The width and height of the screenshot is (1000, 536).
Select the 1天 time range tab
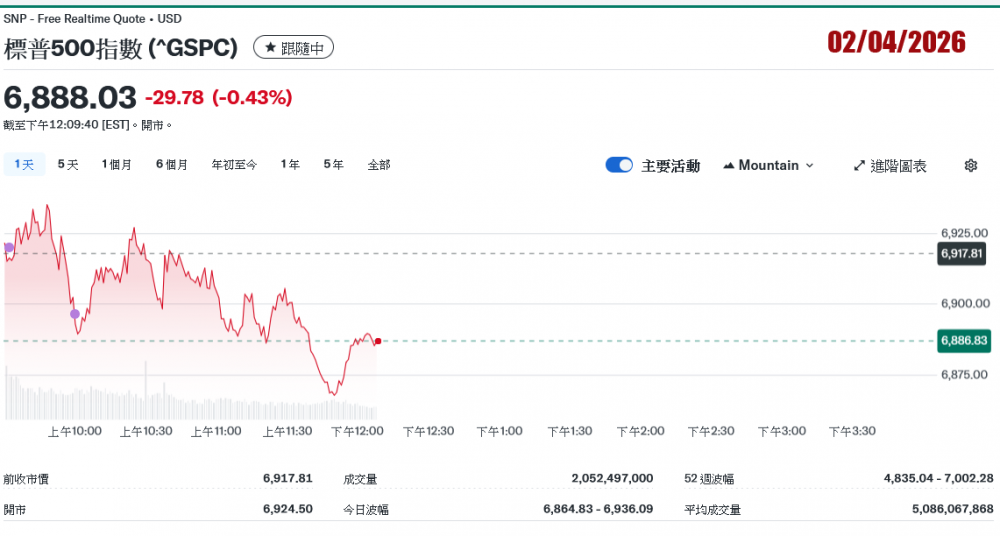point(24,165)
